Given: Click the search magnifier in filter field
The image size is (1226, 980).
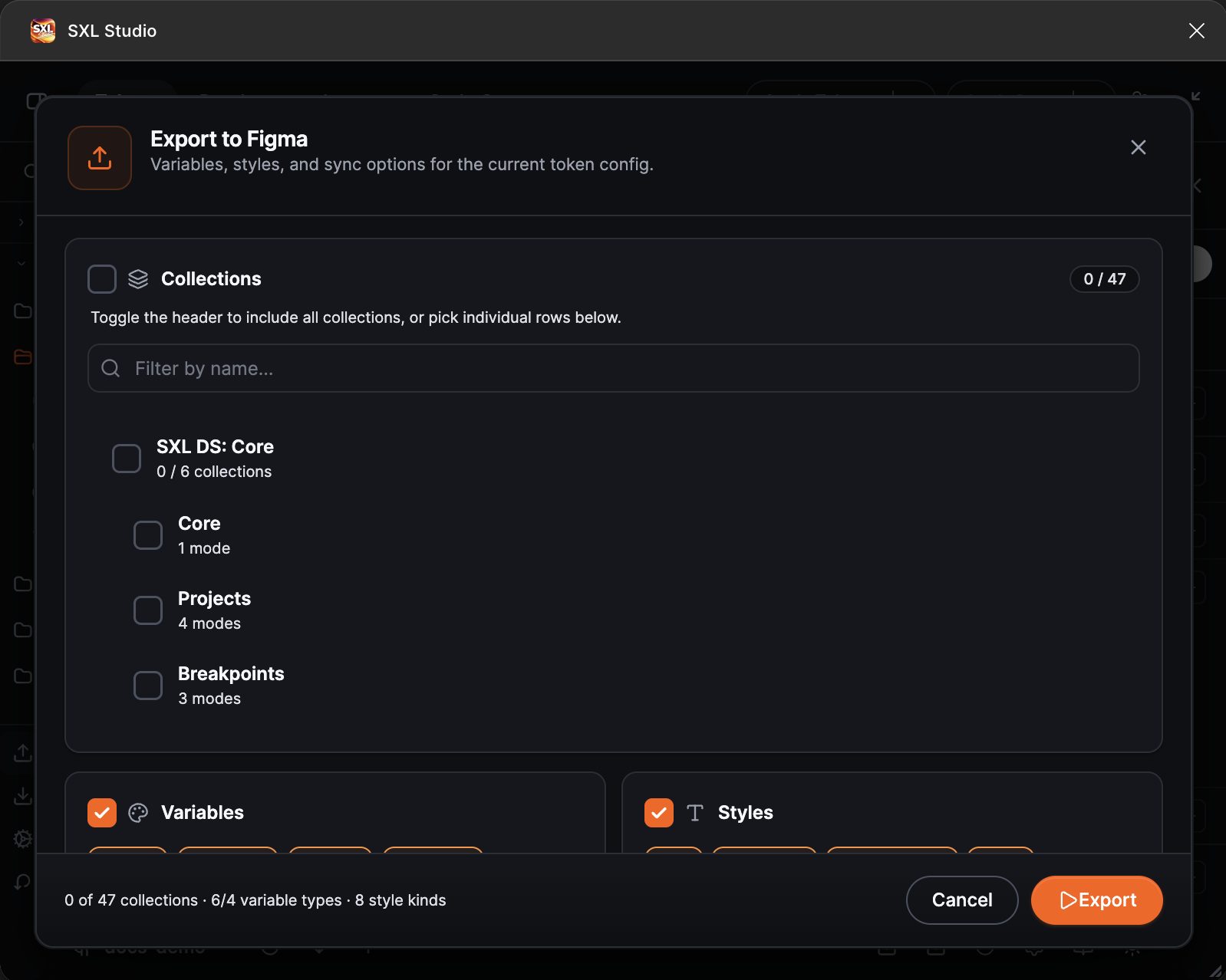Looking at the screenshot, I should tap(110, 368).
